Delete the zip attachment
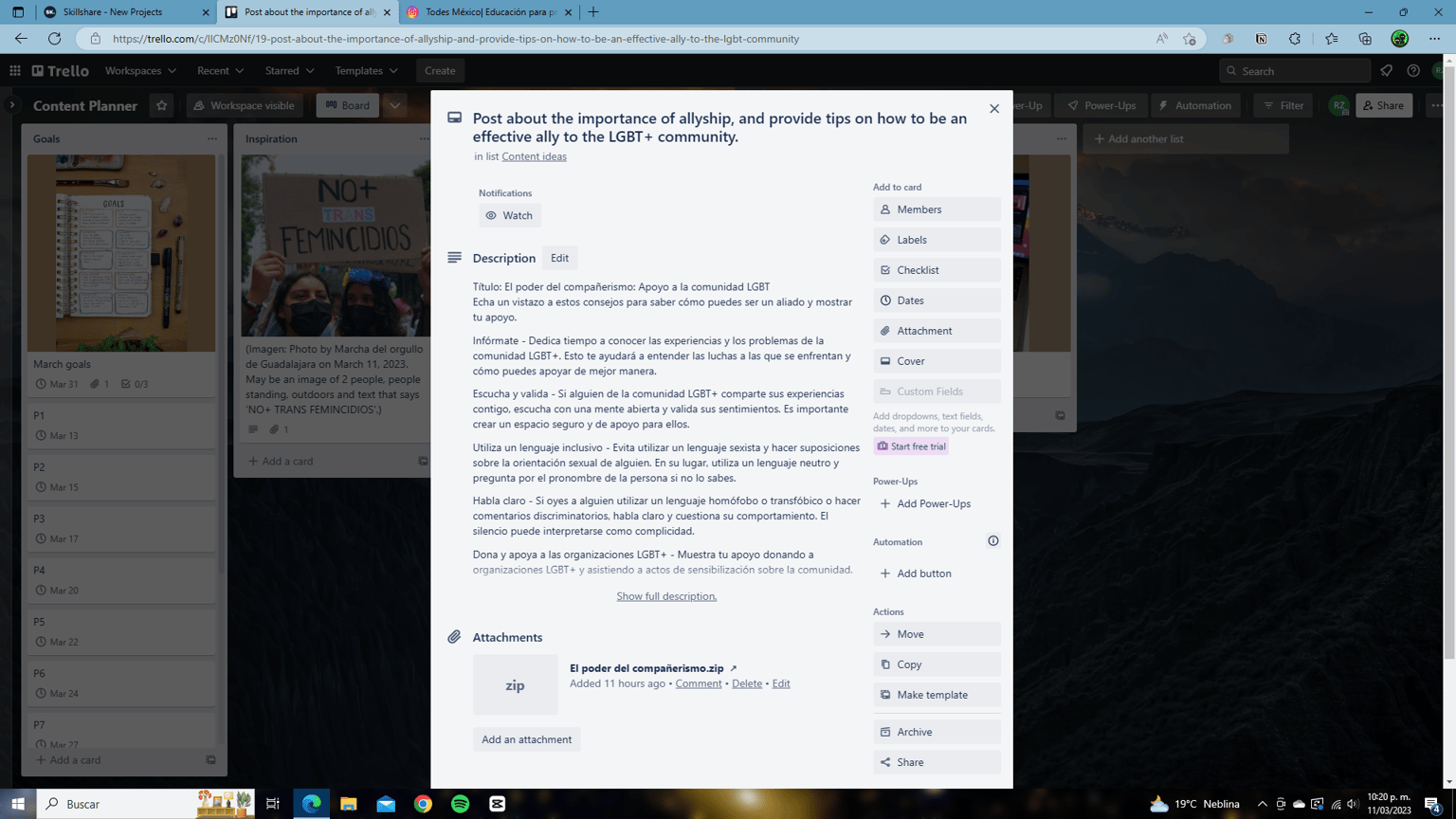 coord(746,683)
